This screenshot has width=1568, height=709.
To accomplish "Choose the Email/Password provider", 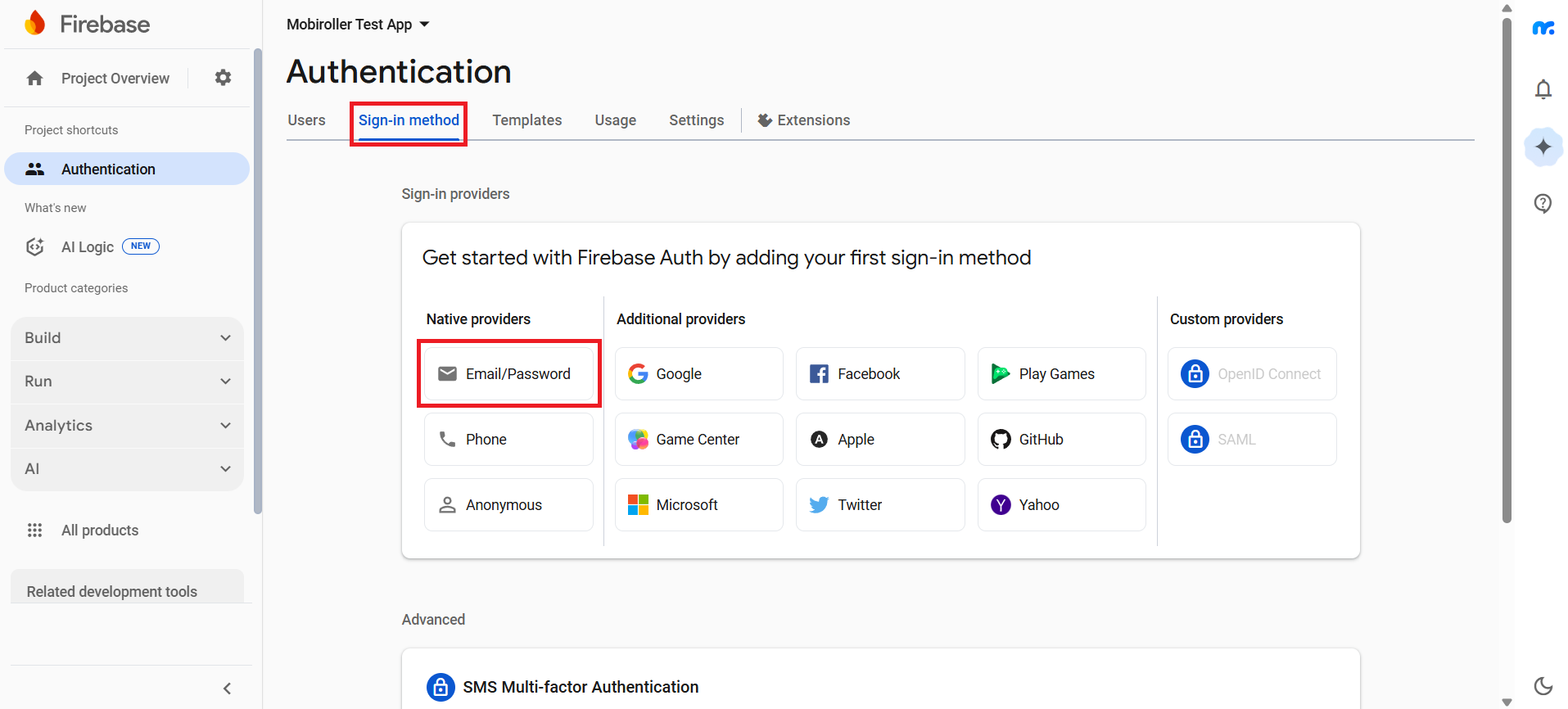I will tap(508, 374).
